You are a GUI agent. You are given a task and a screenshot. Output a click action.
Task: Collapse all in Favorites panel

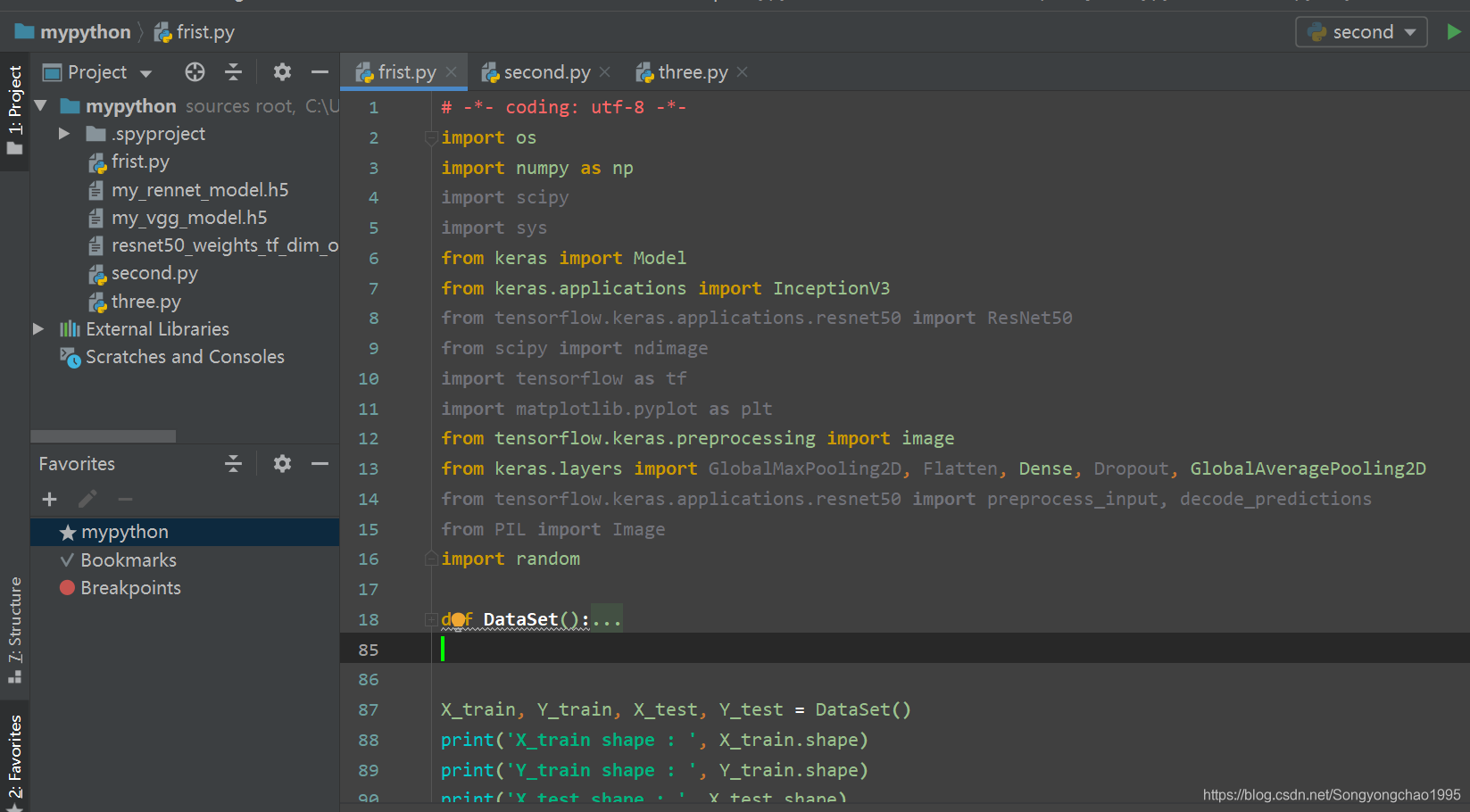(x=233, y=464)
